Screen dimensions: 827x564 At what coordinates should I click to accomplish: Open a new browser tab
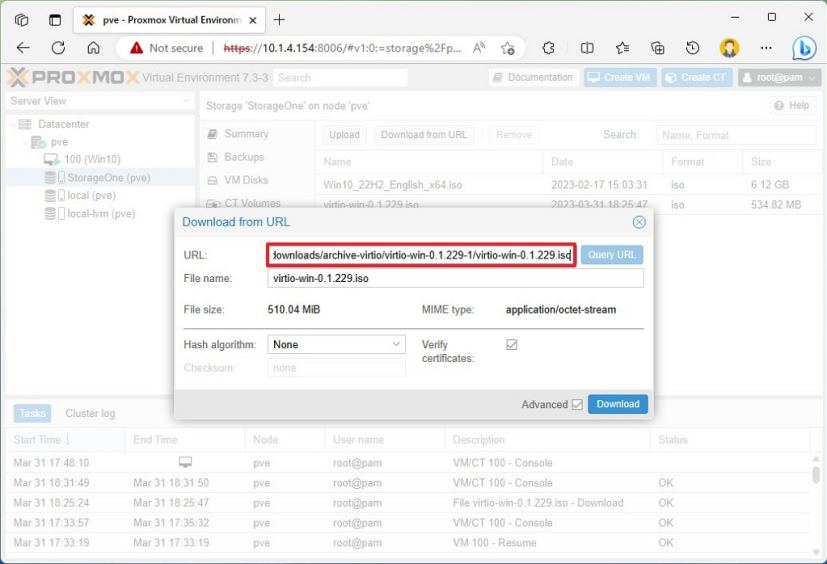click(x=280, y=20)
